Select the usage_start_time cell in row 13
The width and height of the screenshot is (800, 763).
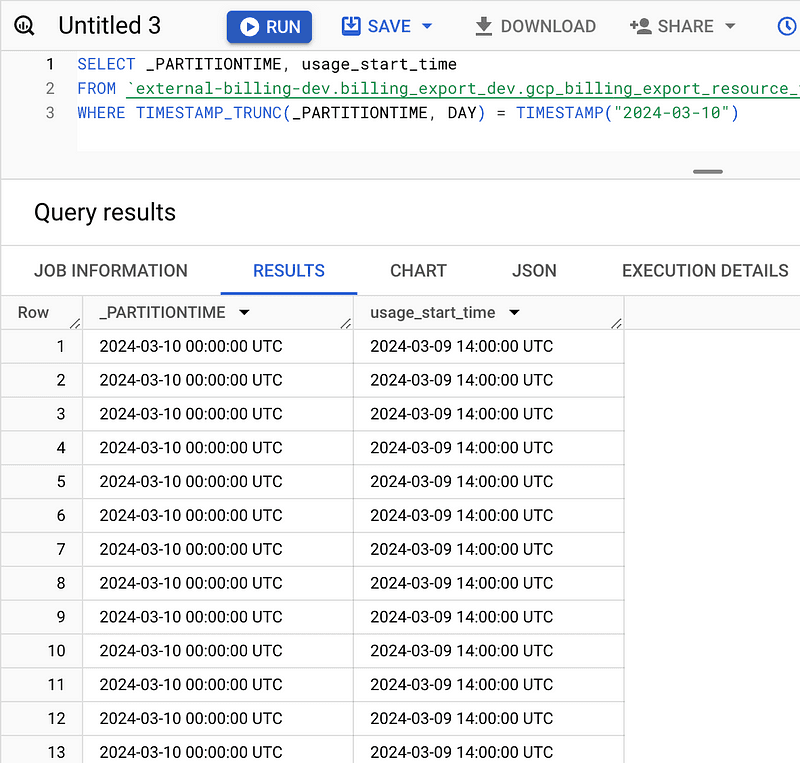pos(489,750)
